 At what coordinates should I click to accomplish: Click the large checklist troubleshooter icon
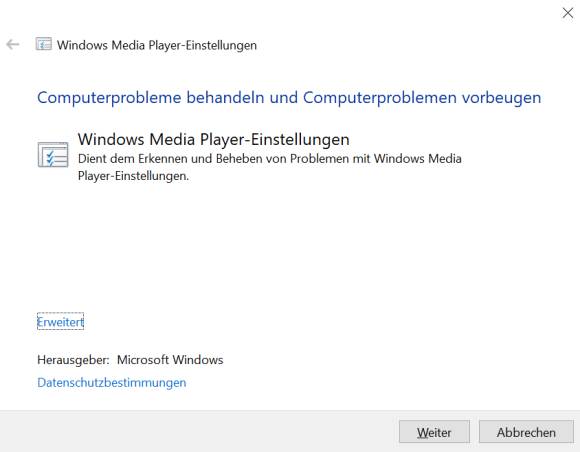[53, 155]
